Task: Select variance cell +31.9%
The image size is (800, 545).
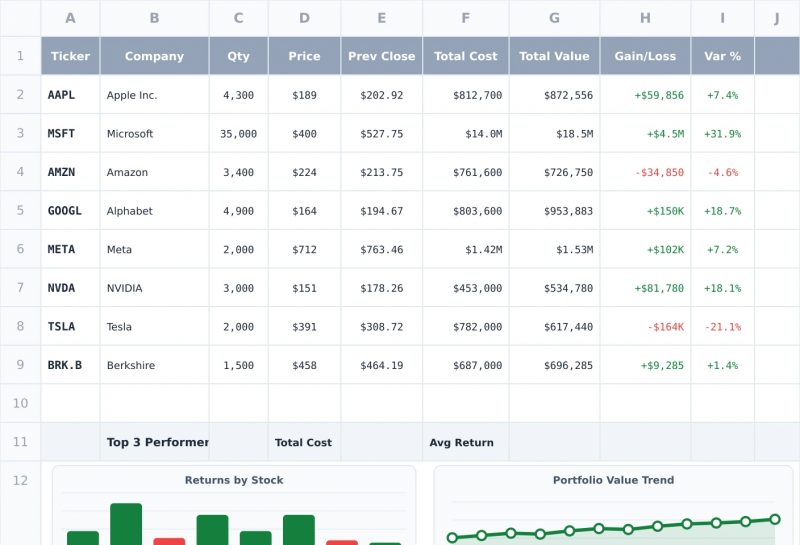Action: [722, 134]
